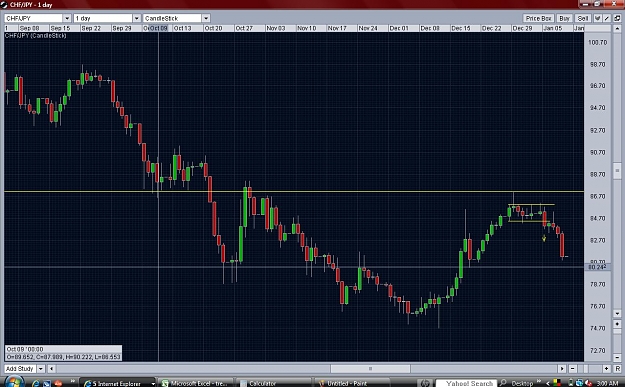The image size is (625, 387).
Task: Open the 1 day timeframe dropdown
Action: coord(137,18)
